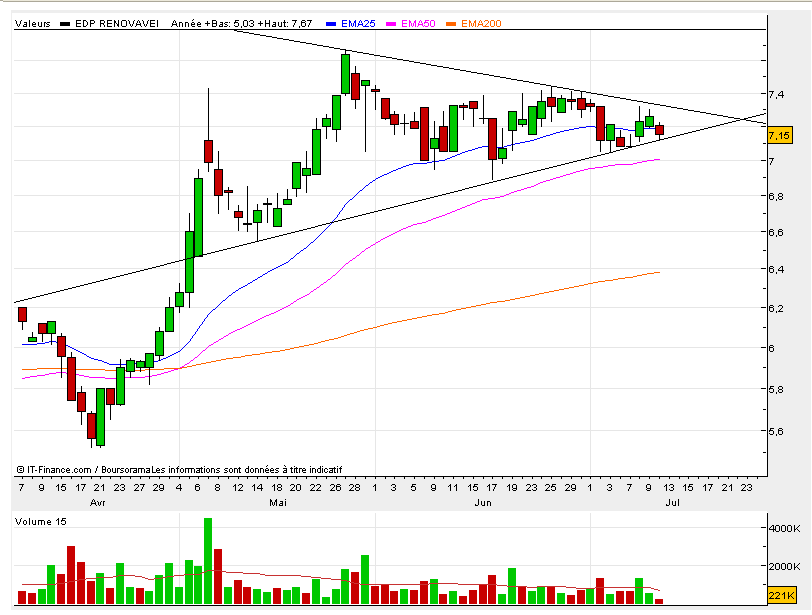Click the Mai month label
This screenshot has width=812, height=615.
click(278, 503)
